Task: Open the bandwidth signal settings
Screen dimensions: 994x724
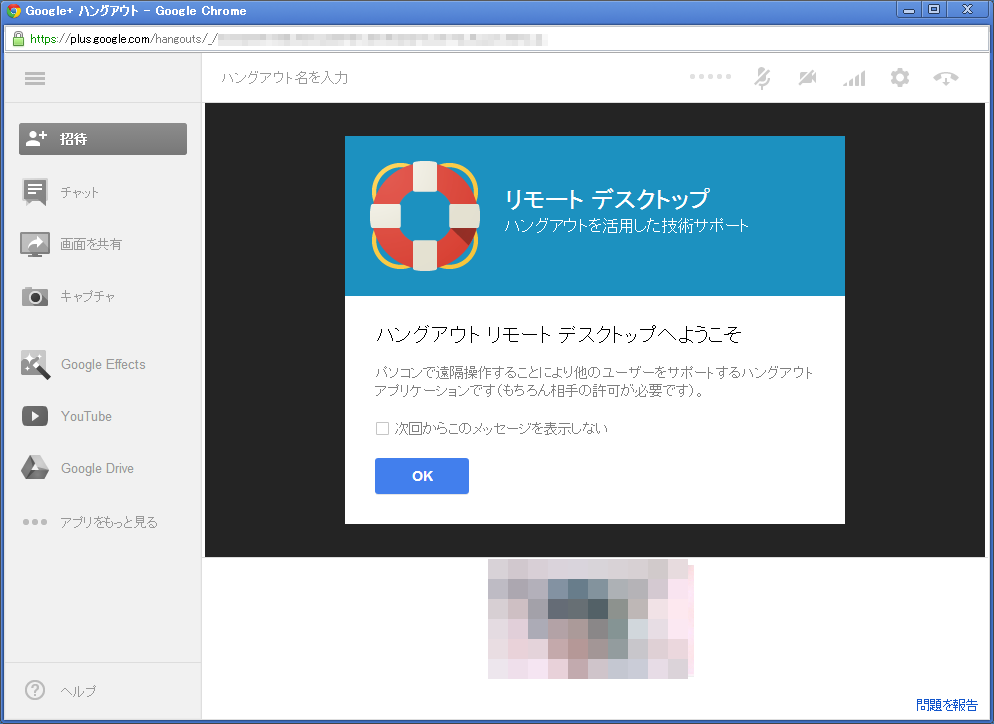Action: (x=853, y=78)
